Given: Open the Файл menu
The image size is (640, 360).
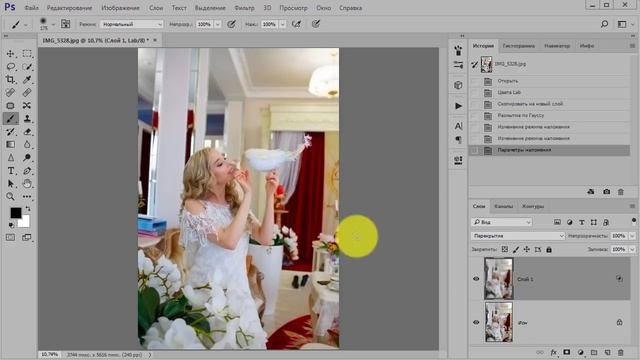Looking at the screenshot, I should point(31,8).
